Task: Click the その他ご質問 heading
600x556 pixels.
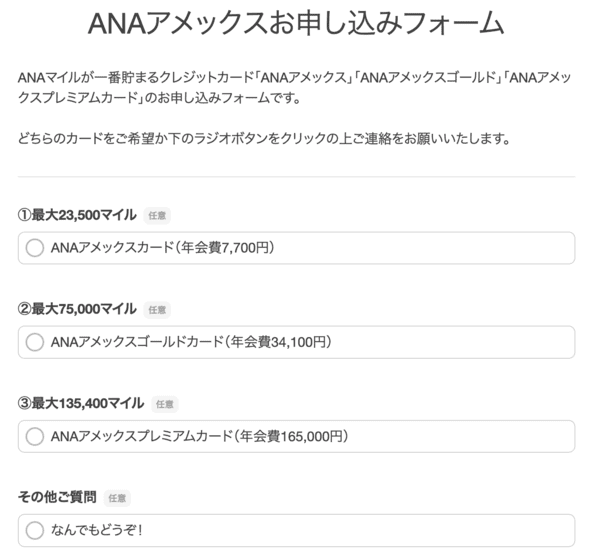Action: click(57, 497)
